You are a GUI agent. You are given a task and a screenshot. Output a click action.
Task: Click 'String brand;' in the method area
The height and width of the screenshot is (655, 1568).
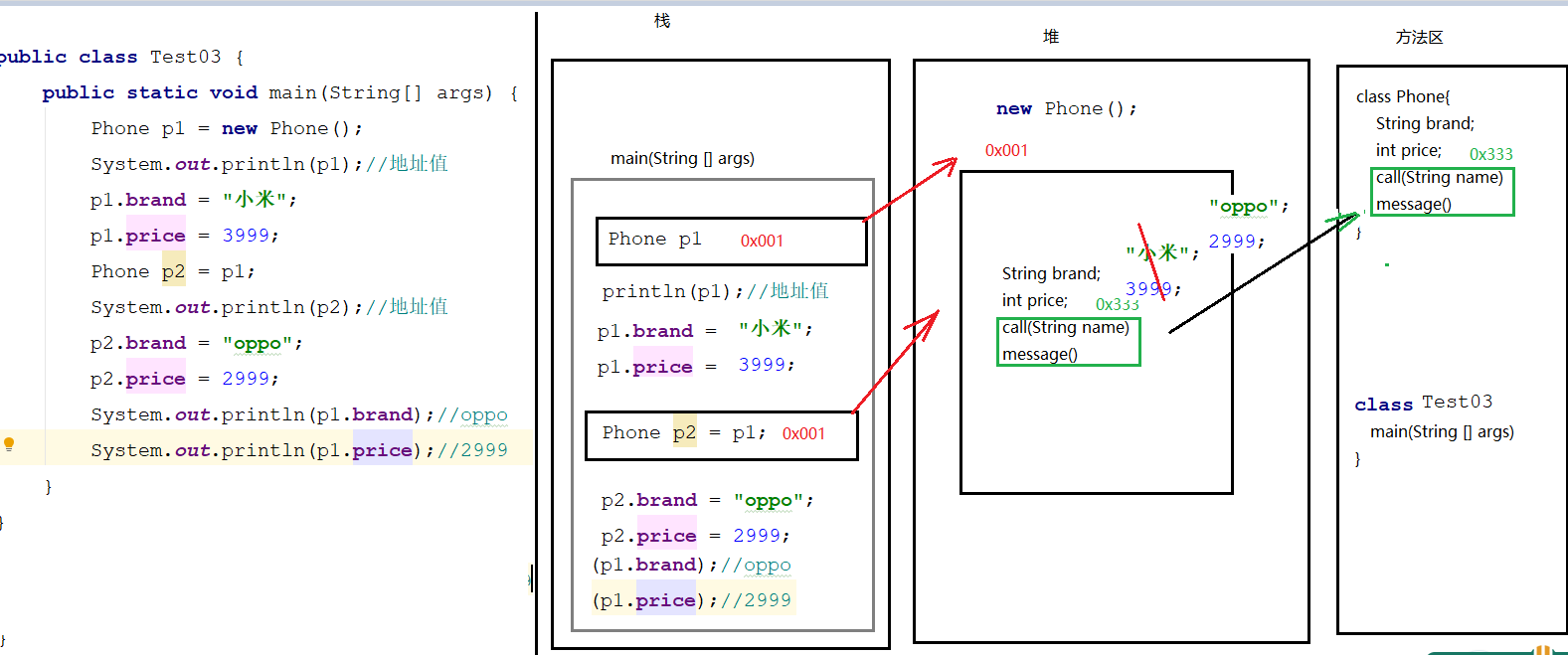(1425, 123)
